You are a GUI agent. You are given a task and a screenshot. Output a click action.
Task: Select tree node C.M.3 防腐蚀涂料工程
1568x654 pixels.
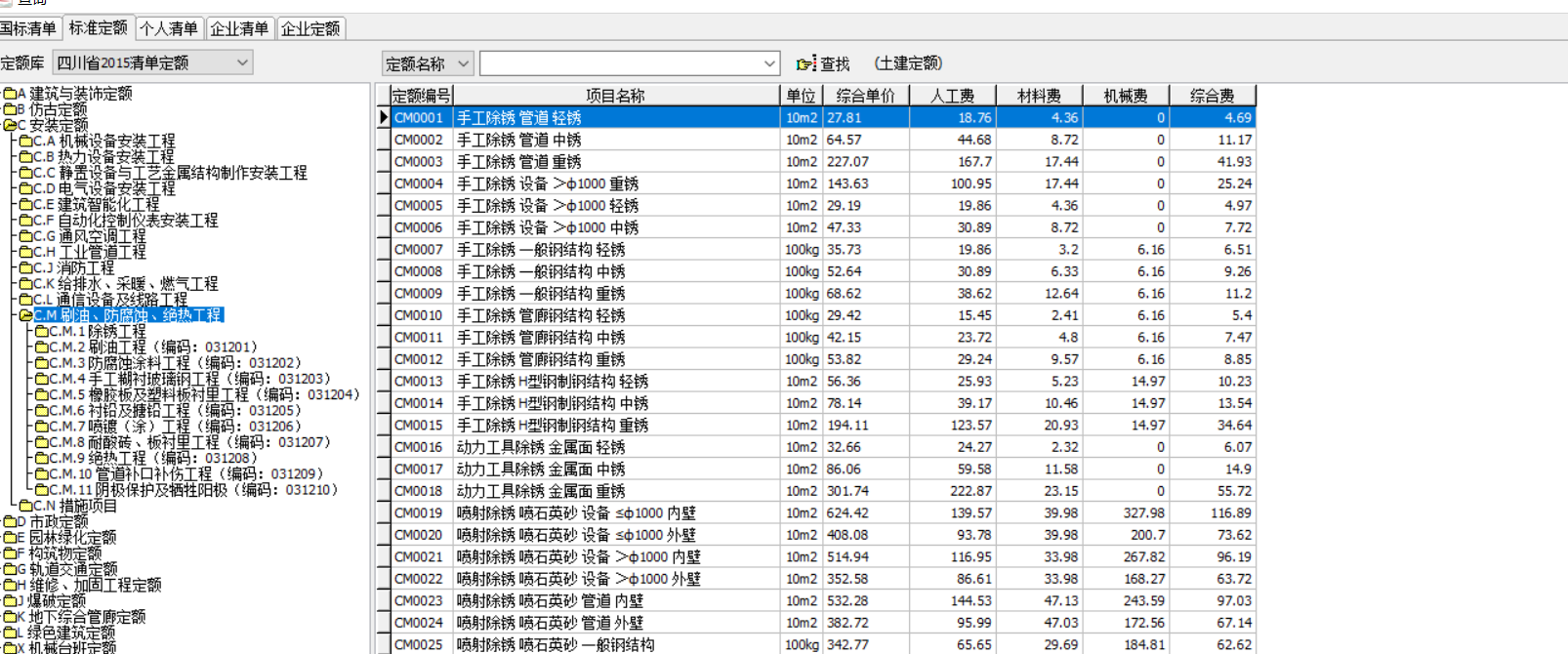[x=176, y=363]
